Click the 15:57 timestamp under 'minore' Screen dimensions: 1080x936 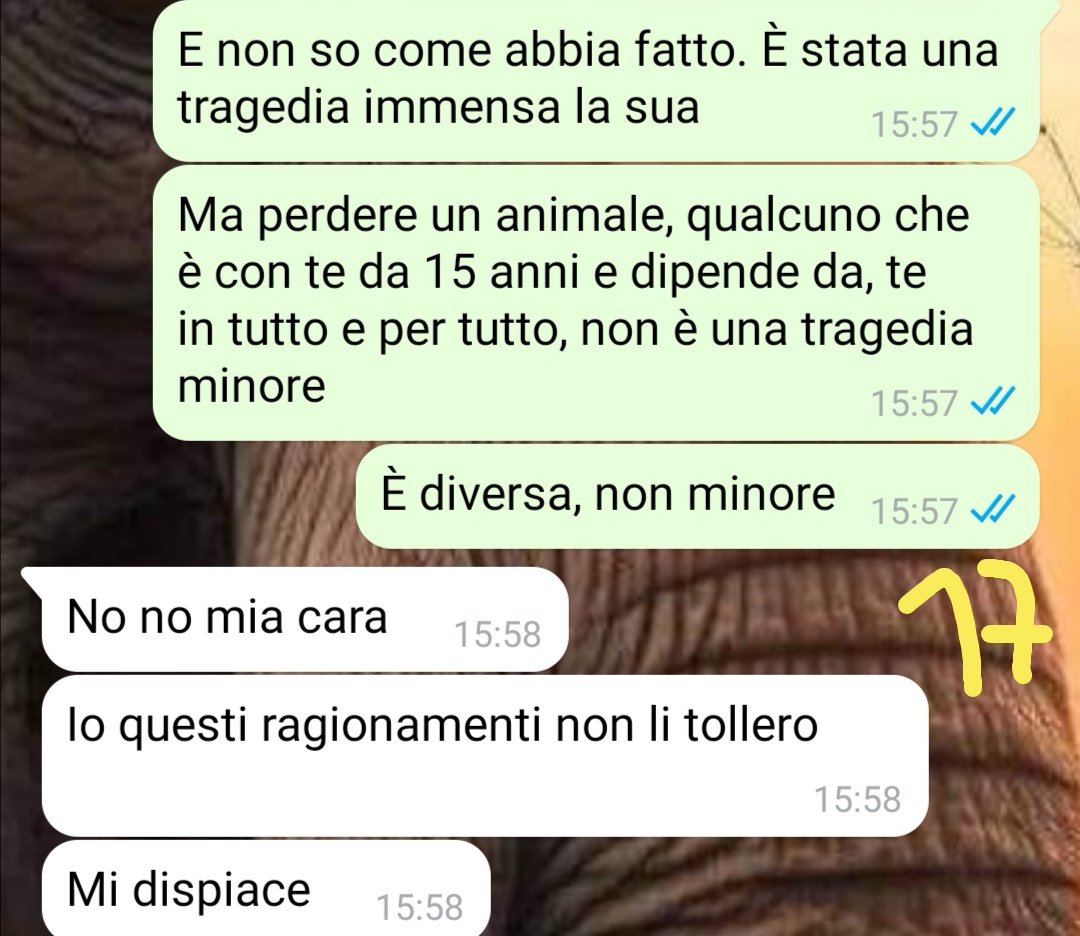click(914, 402)
